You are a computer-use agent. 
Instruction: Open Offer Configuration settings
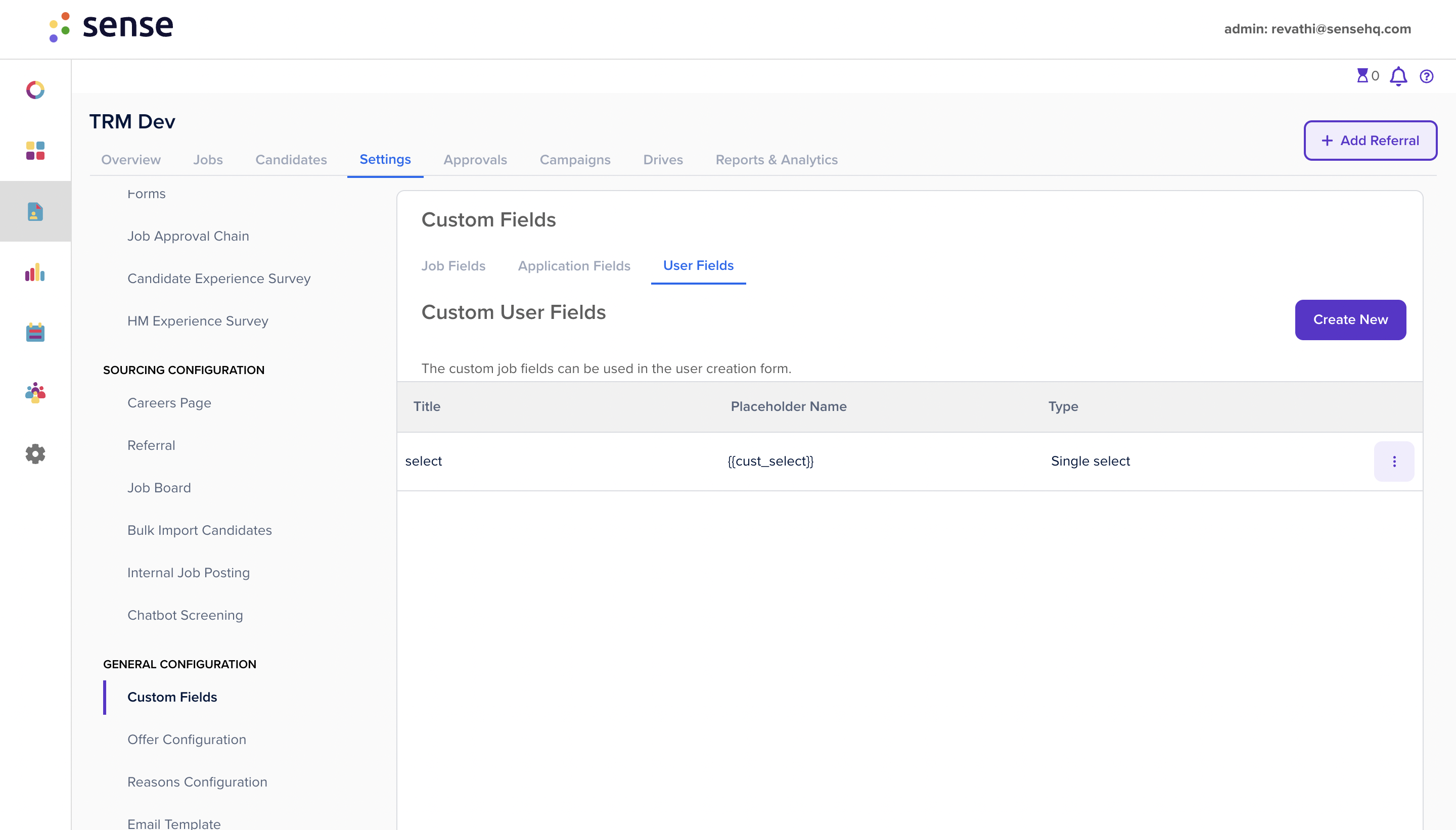pos(187,740)
